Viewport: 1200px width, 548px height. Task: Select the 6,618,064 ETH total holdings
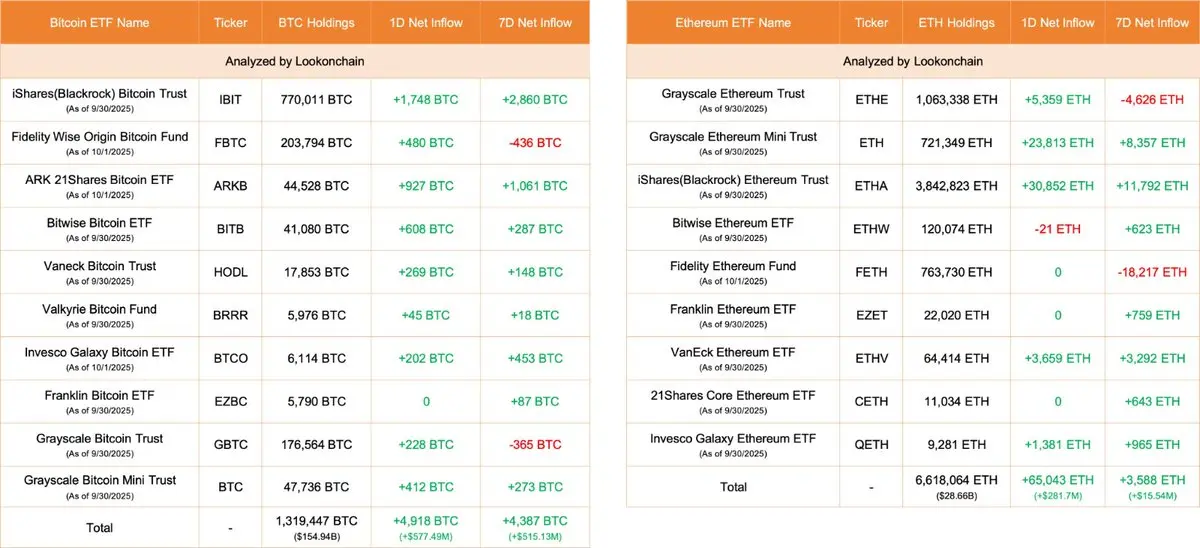[956, 480]
